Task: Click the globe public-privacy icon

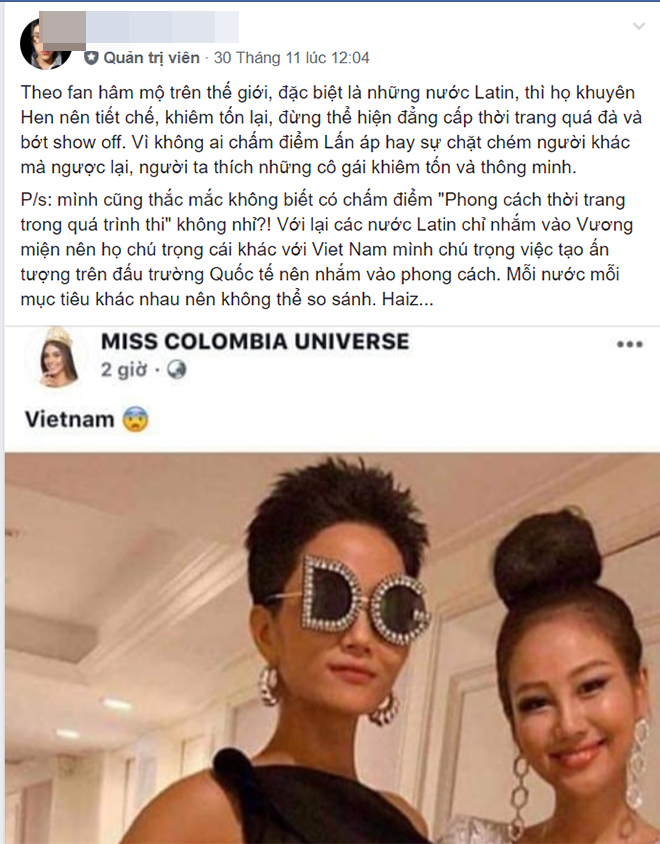Action: [x=177, y=370]
